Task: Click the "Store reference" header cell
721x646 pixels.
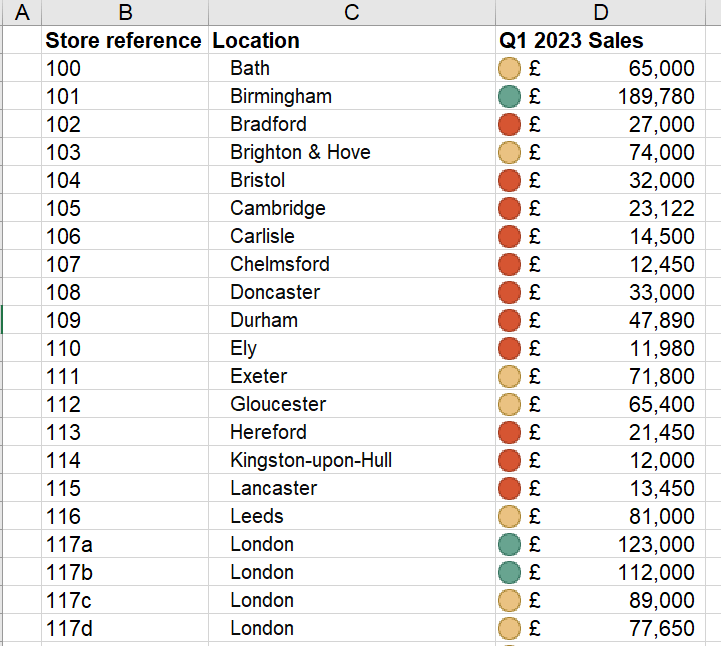Action: click(124, 41)
